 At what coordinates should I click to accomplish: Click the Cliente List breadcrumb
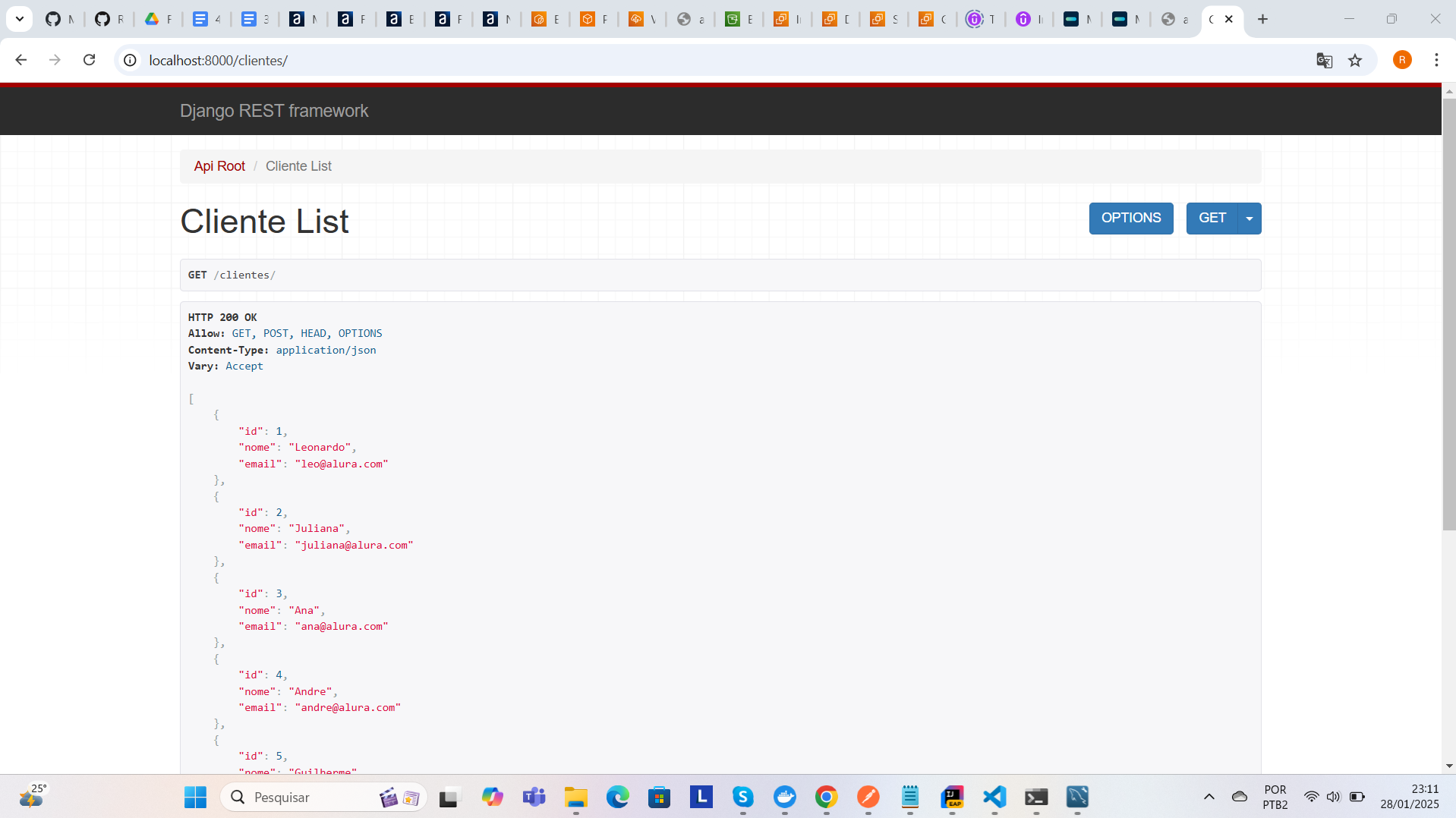(298, 166)
